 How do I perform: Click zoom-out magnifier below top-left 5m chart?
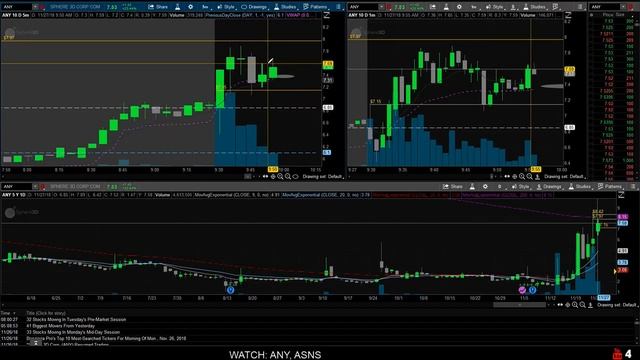point(288,177)
